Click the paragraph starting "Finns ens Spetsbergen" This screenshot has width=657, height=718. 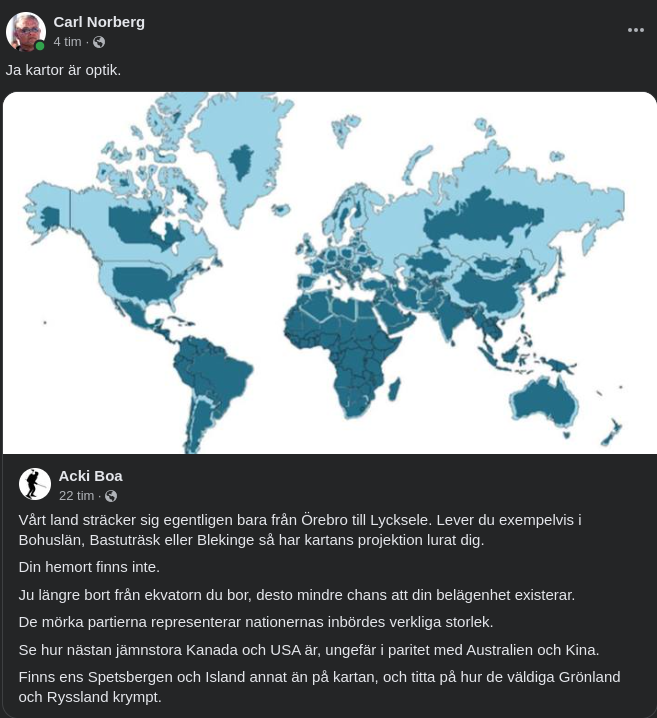click(x=319, y=687)
